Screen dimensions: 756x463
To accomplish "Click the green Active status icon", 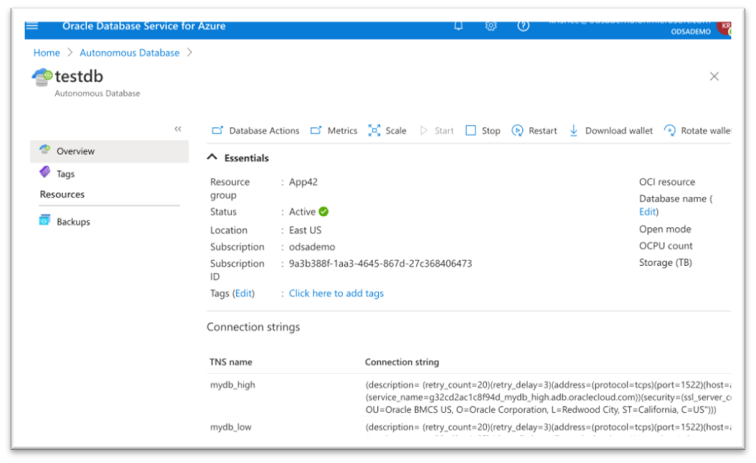I will (x=324, y=211).
